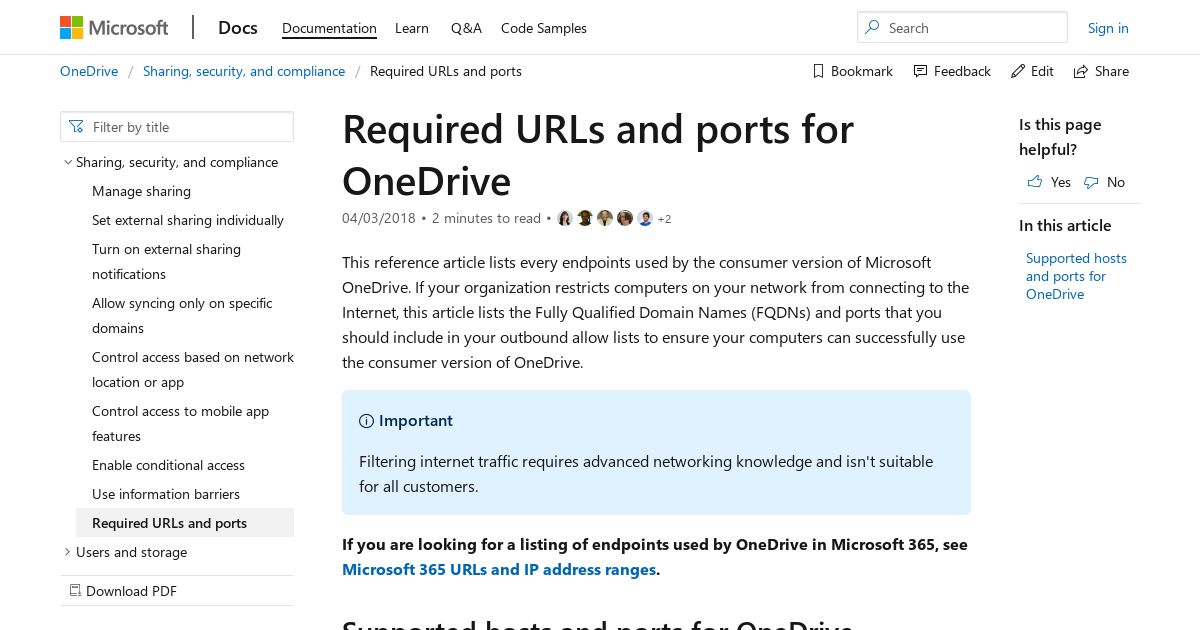The height and width of the screenshot is (630, 1200).
Task: Rate page not helpful with No
Action: (x=1104, y=182)
